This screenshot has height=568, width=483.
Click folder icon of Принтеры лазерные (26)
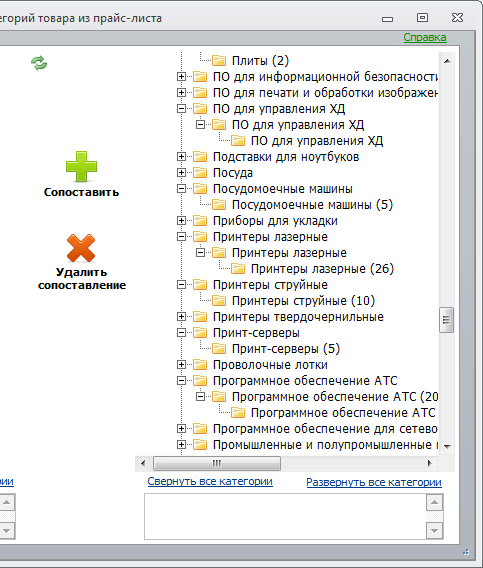tap(238, 268)
